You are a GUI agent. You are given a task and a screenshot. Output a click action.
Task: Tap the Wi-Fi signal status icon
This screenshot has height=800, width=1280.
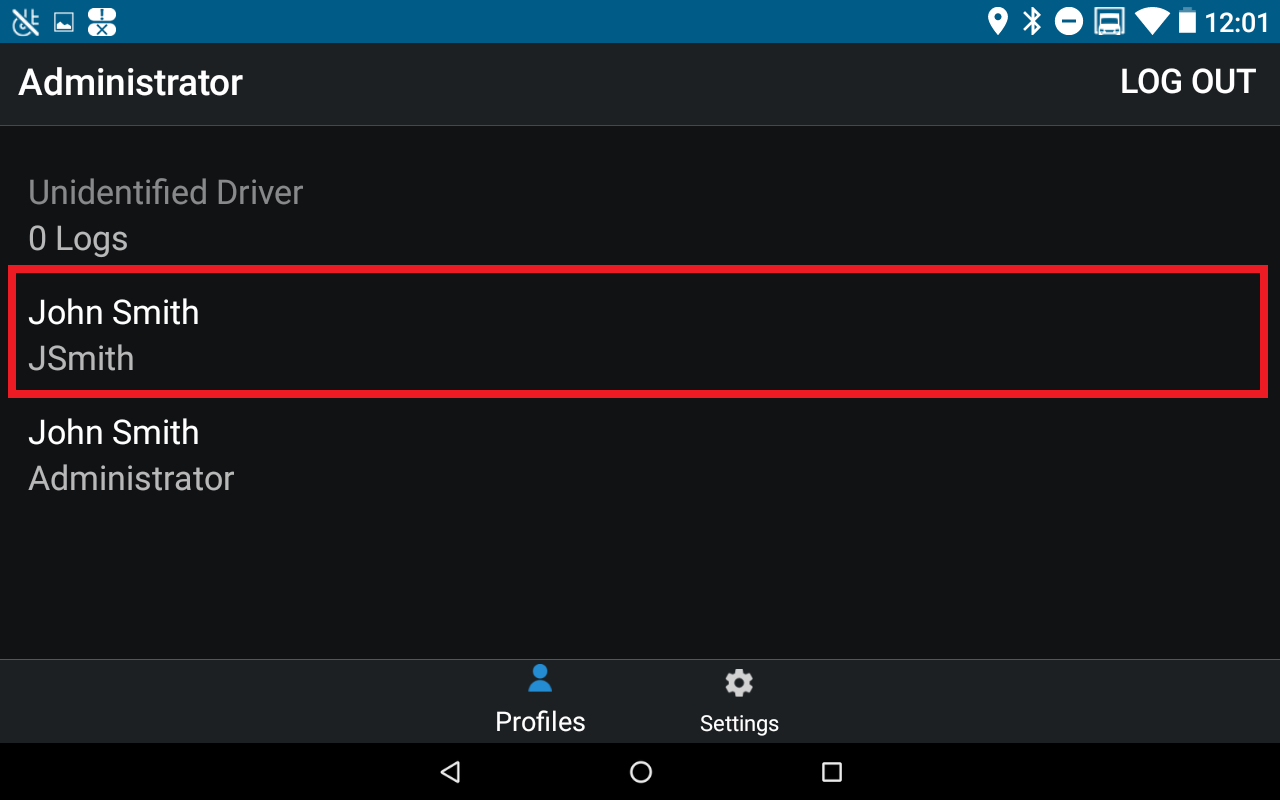pos(1152,21)
